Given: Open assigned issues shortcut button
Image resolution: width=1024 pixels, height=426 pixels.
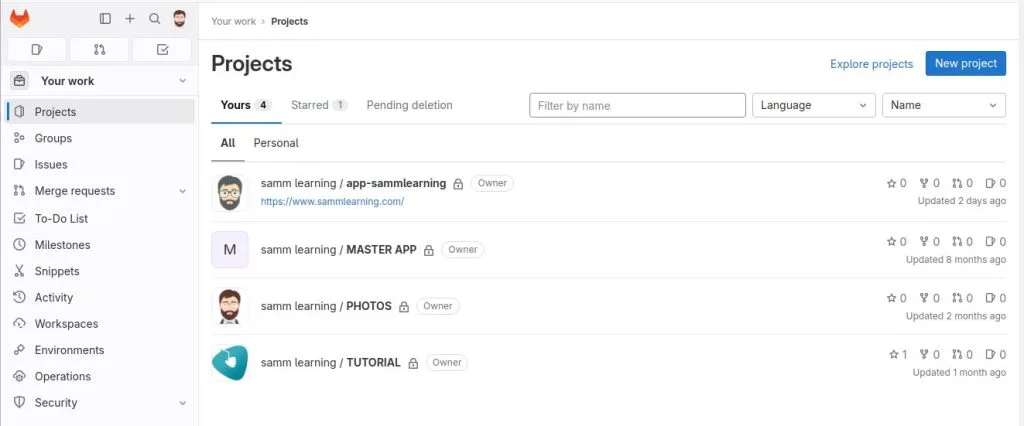Looking at the screenshot, I should coord(37,50).
